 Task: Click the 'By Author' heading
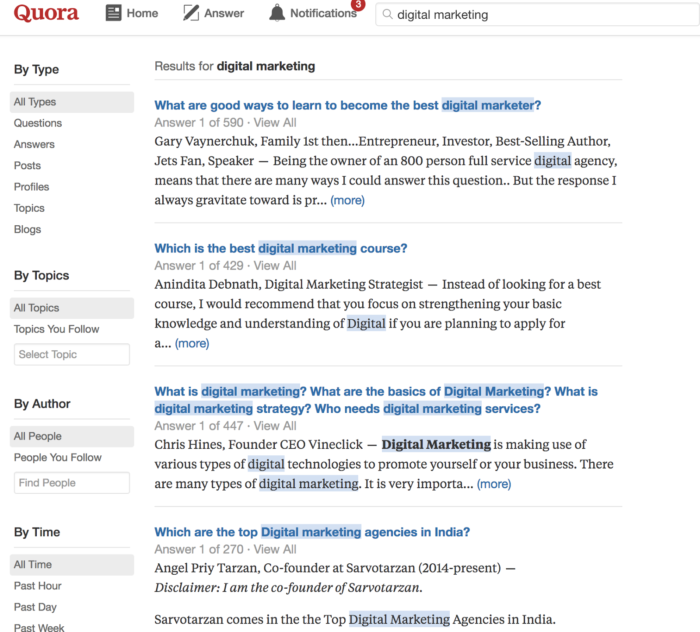click(42, 404)
